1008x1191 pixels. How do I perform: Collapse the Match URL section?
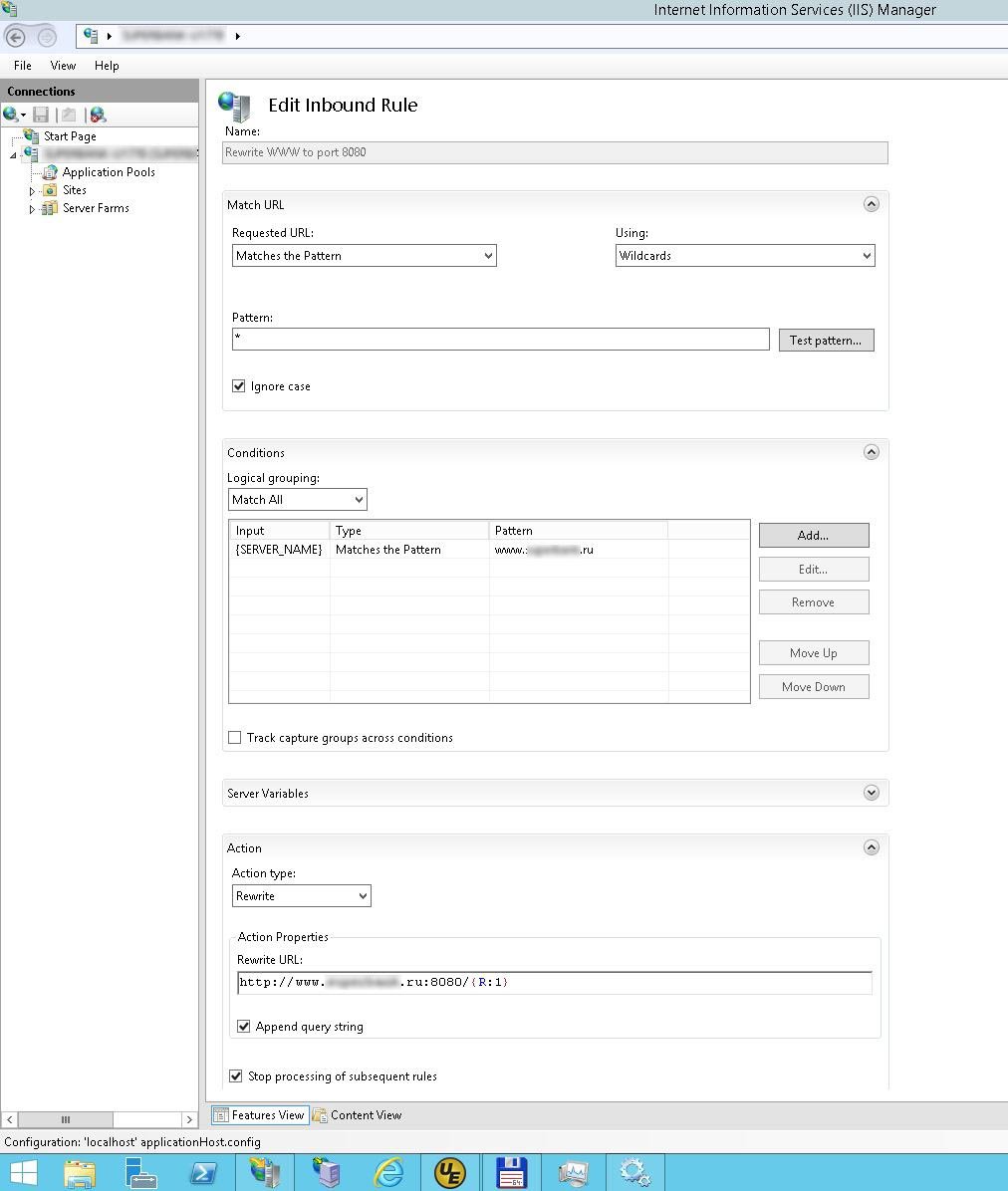pyautogui.click(x=872, y=203)
